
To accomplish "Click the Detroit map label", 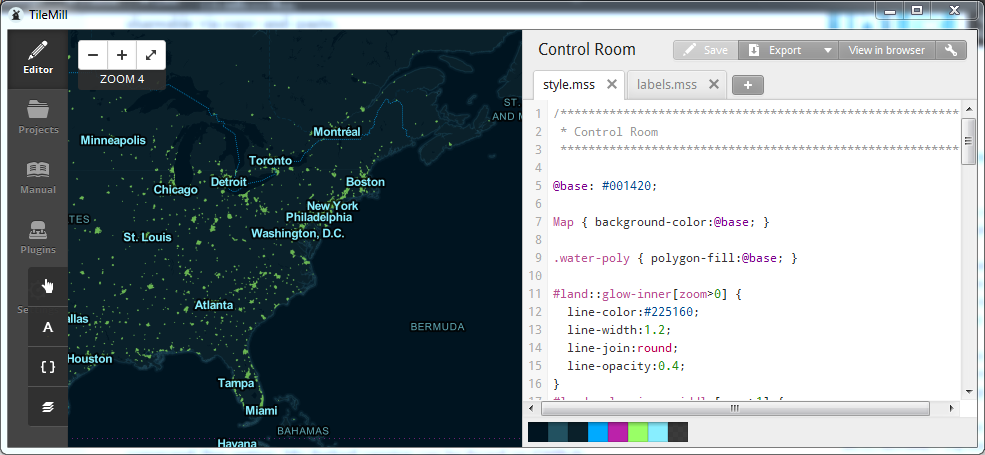I will 229,182.
